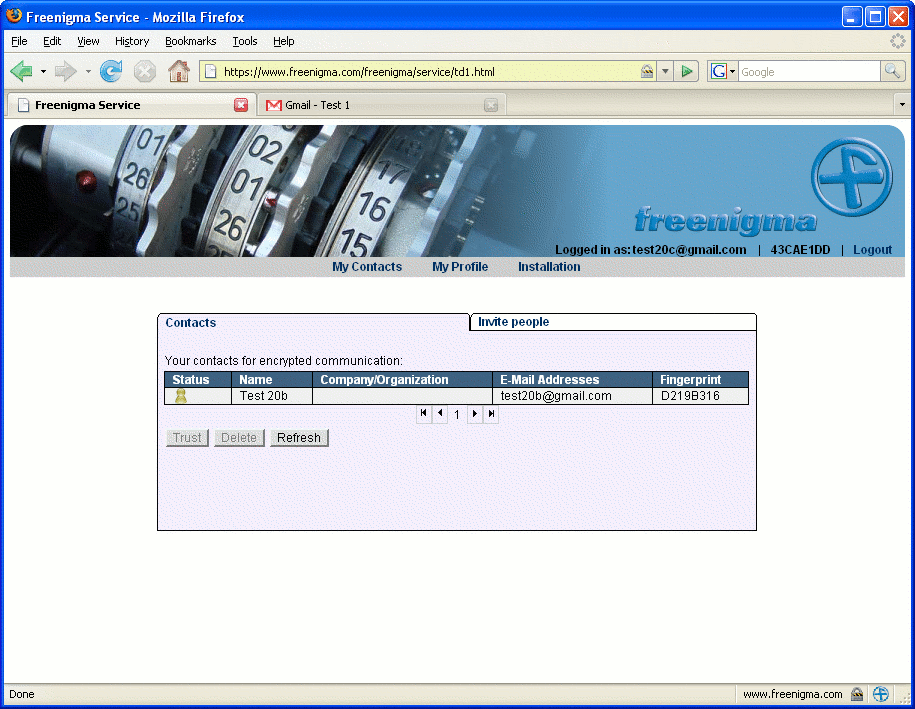Click the URL address field
The height and width of the screenshot is (709, 915).
click(x=429, y=72)
